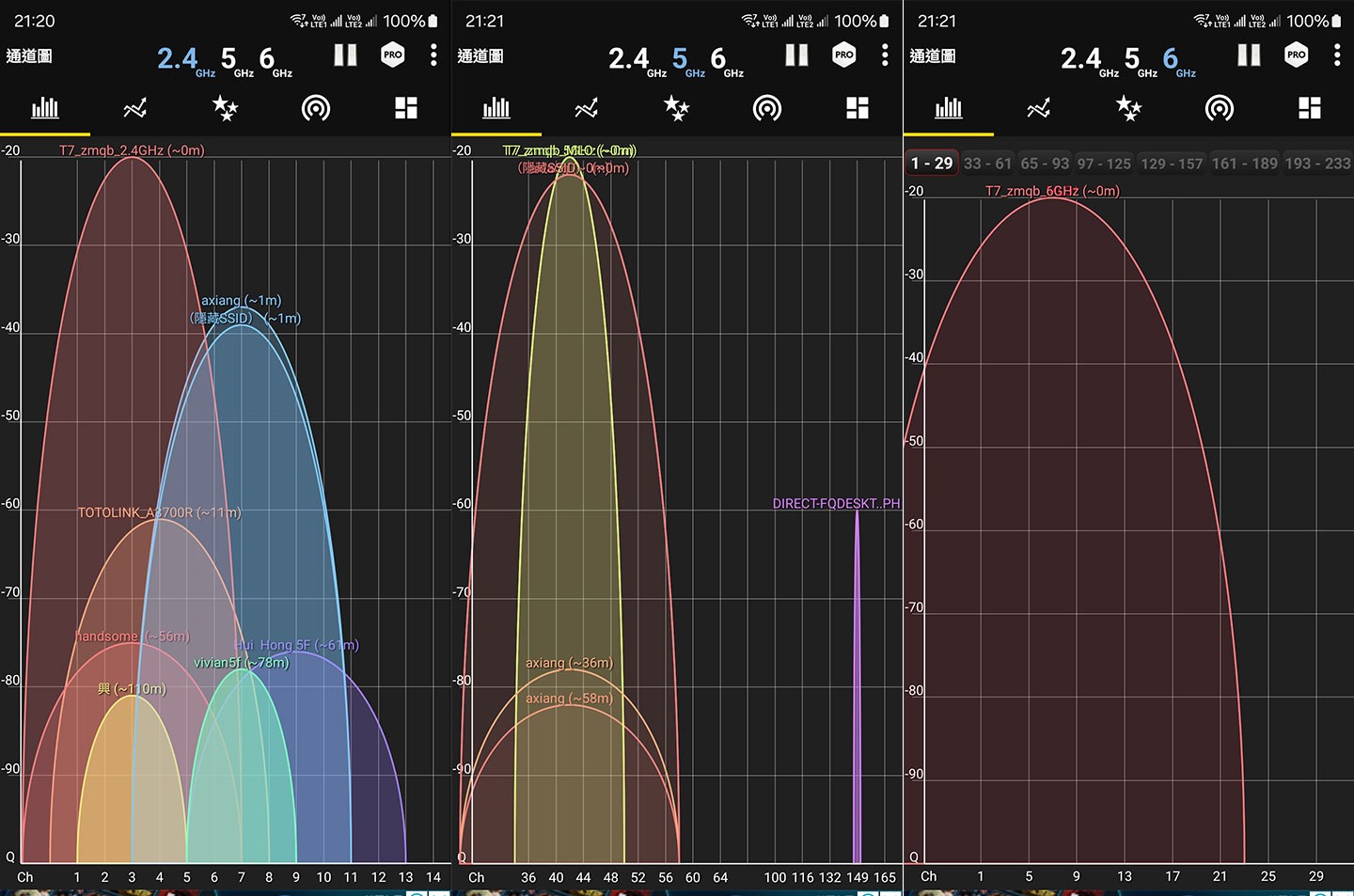Select channel range 161 - 189
Image resolution: width=1354 pixels, height=896 pixels.
click(1245, 163)
